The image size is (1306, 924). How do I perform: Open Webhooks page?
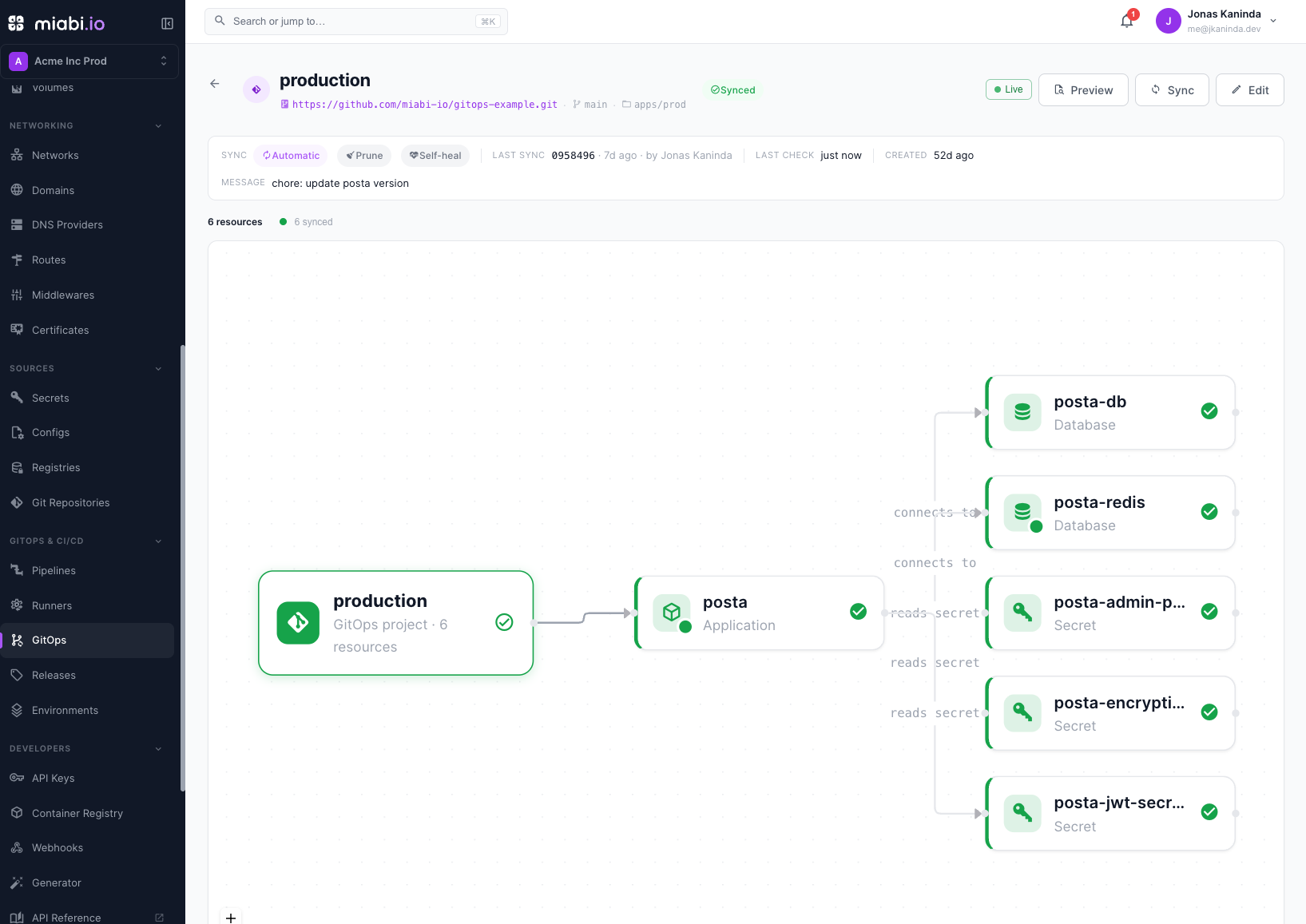coord(87,847)
